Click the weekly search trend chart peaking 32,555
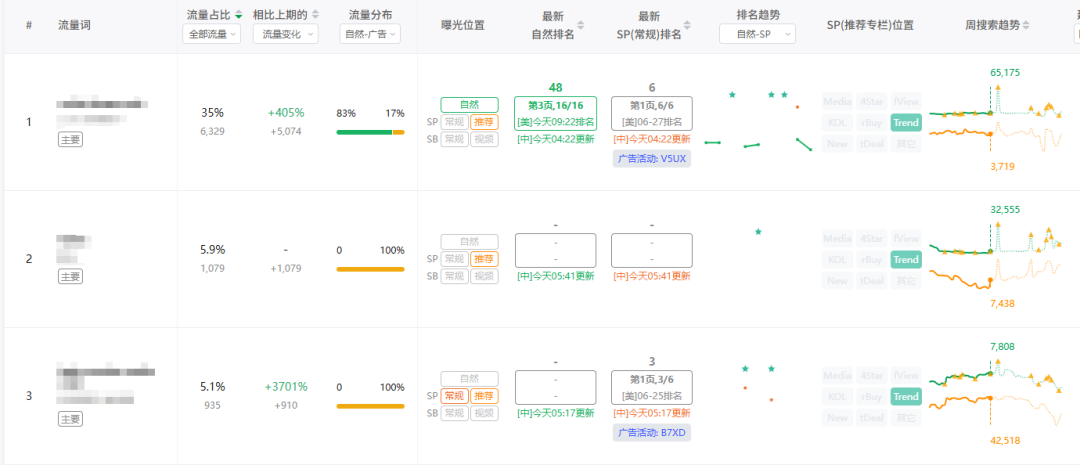 pyautogui.click(x=995, y=257)
